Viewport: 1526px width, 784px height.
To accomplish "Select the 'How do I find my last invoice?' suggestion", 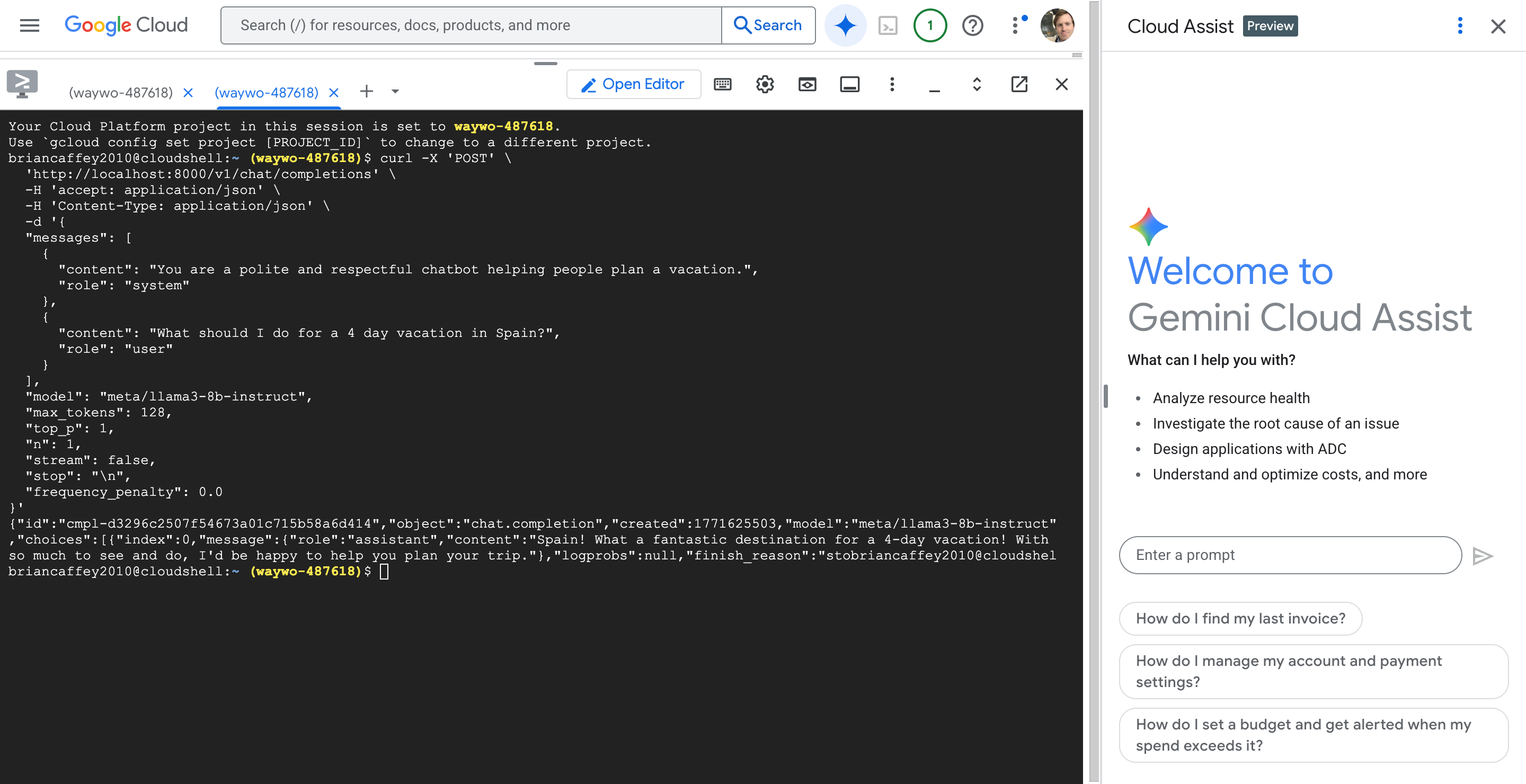I will coord(1240,618).
